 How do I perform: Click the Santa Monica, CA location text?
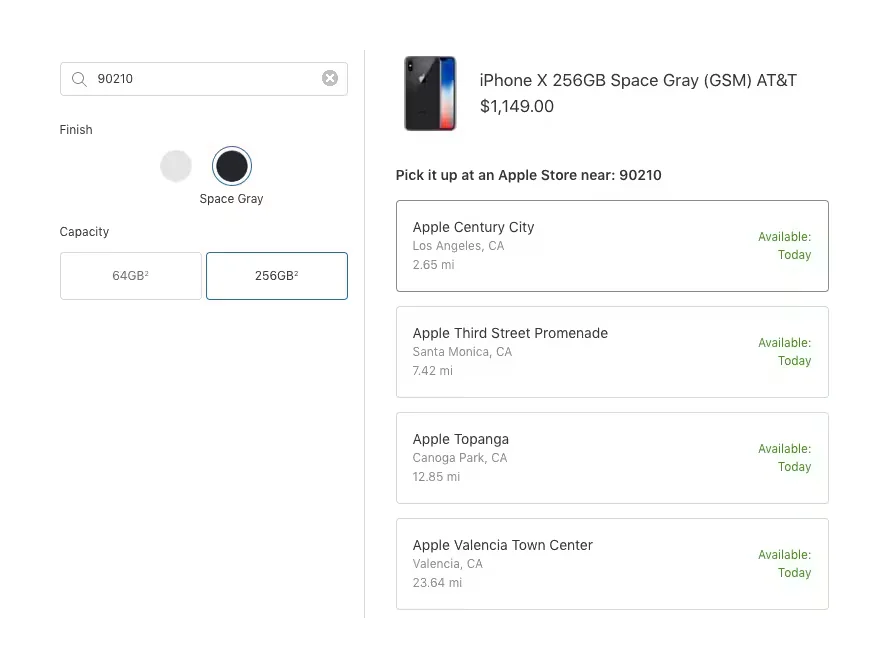tap(462, 352)
